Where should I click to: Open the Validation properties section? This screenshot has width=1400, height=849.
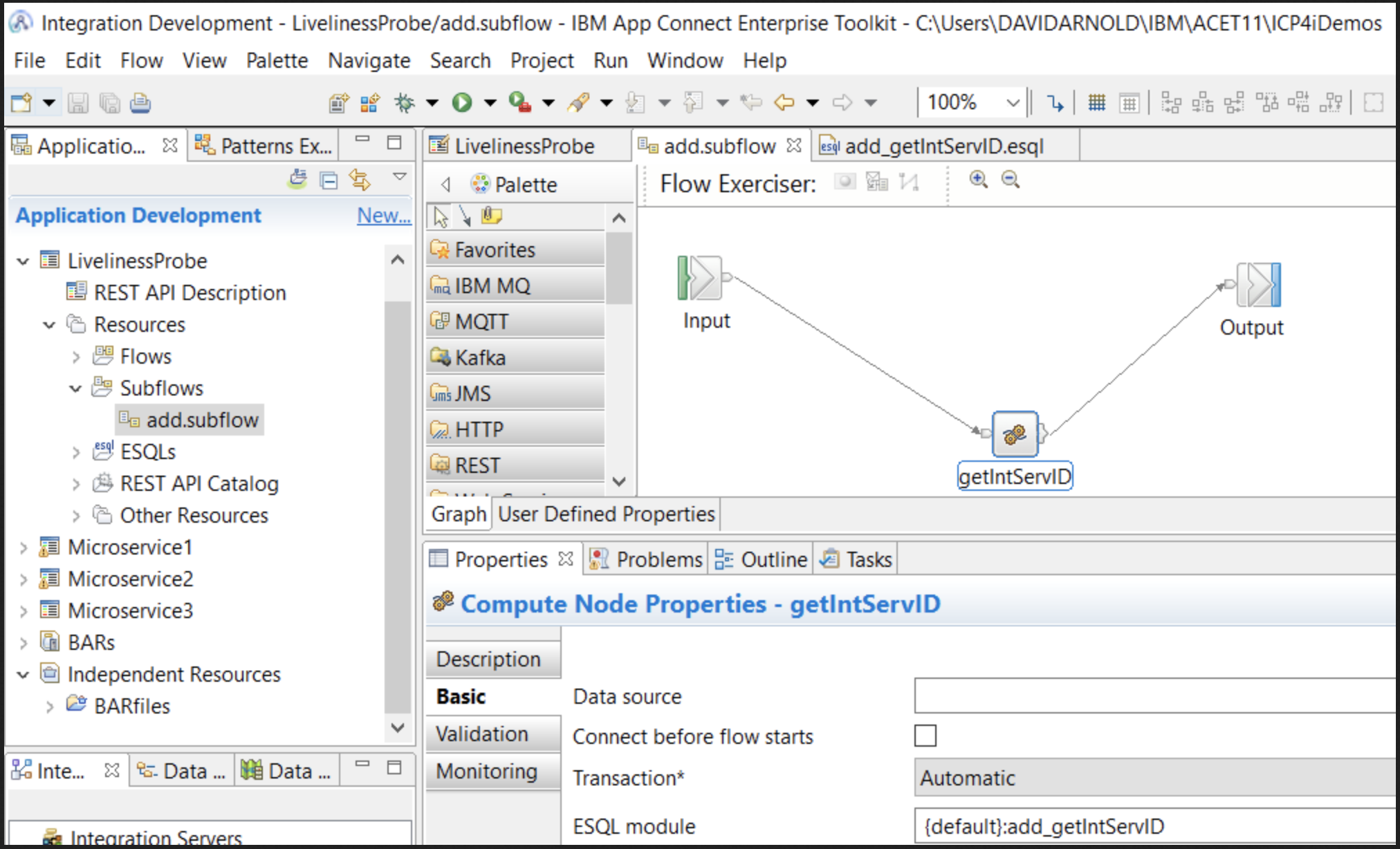483,734
